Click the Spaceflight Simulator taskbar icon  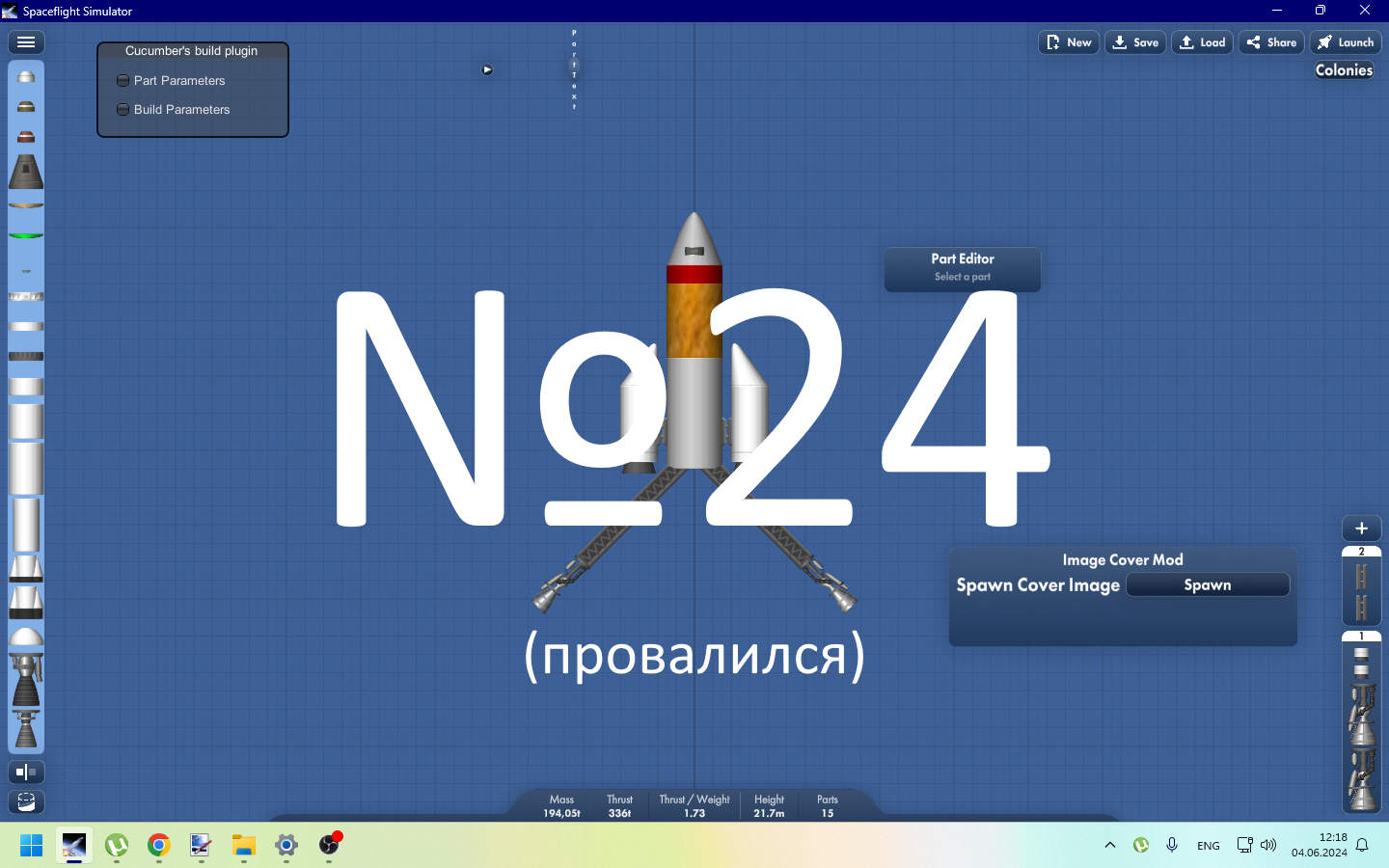pos(74,846)
